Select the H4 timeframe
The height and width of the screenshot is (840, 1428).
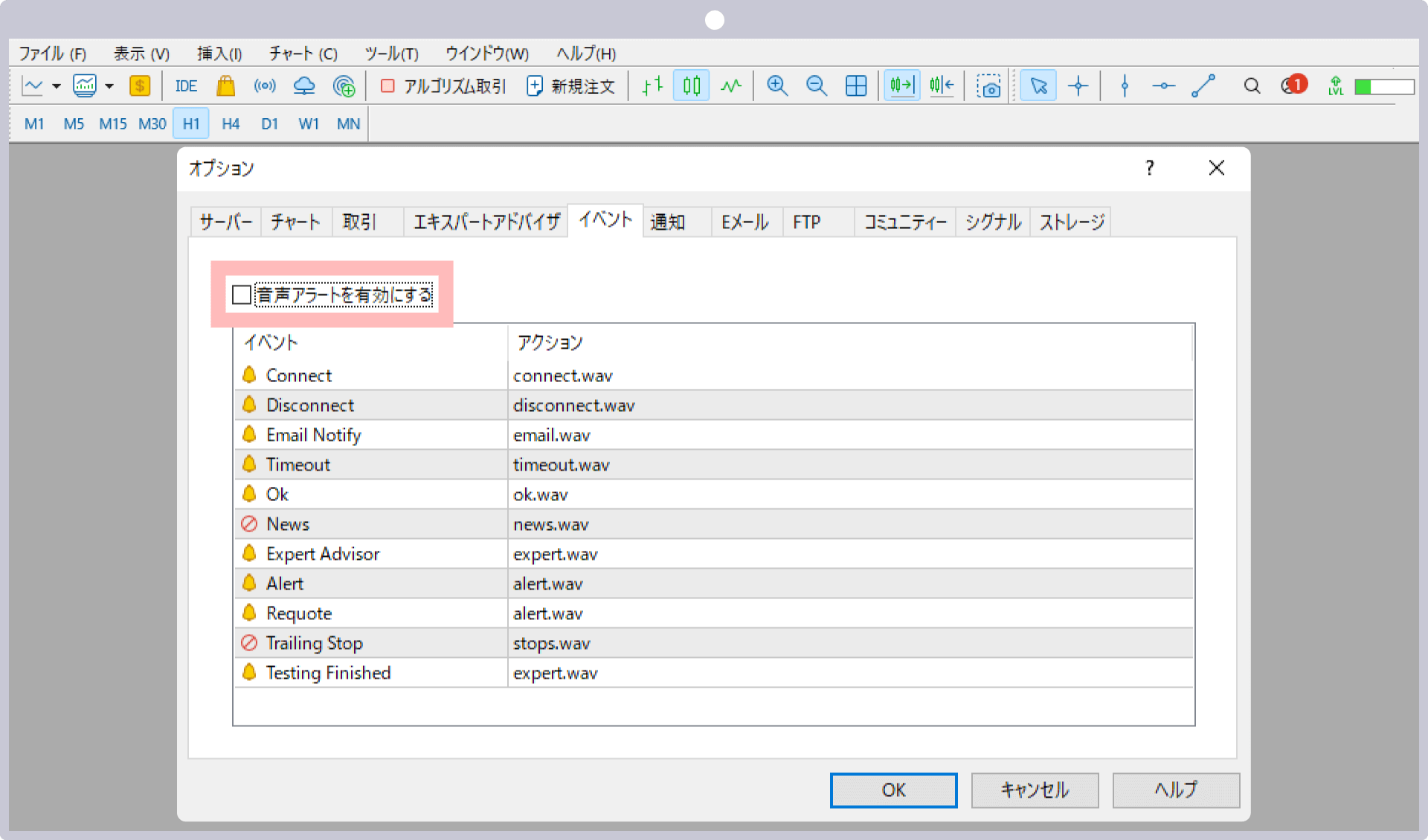[231, 124]
